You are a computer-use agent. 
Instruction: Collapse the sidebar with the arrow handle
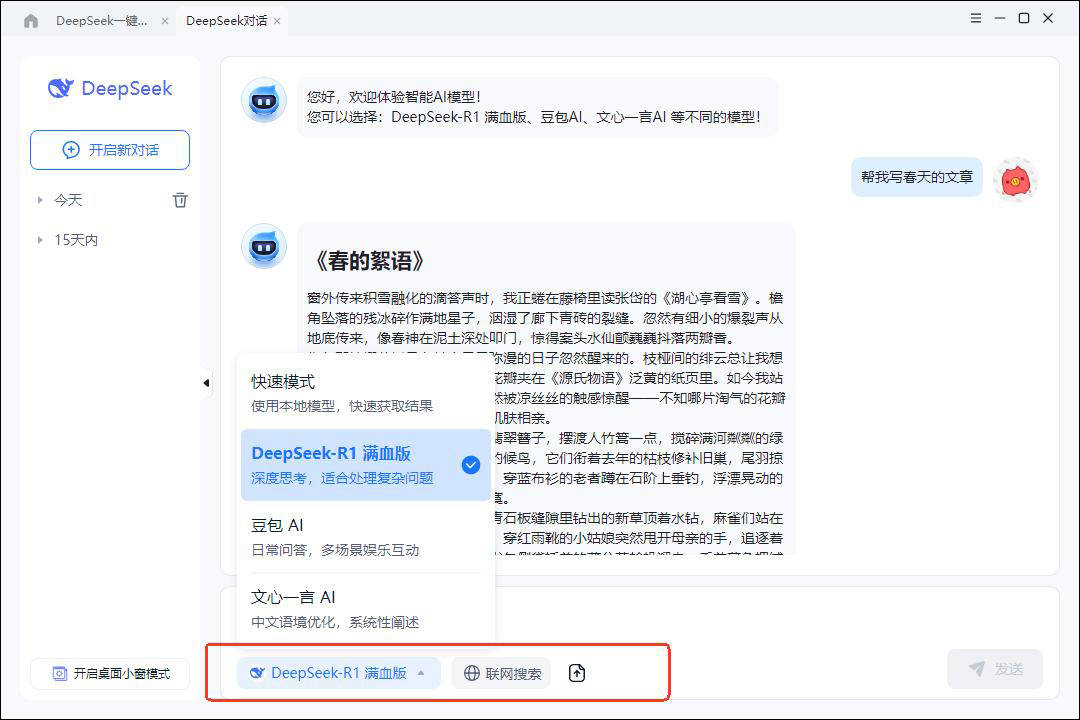click(x=207, y=382)
